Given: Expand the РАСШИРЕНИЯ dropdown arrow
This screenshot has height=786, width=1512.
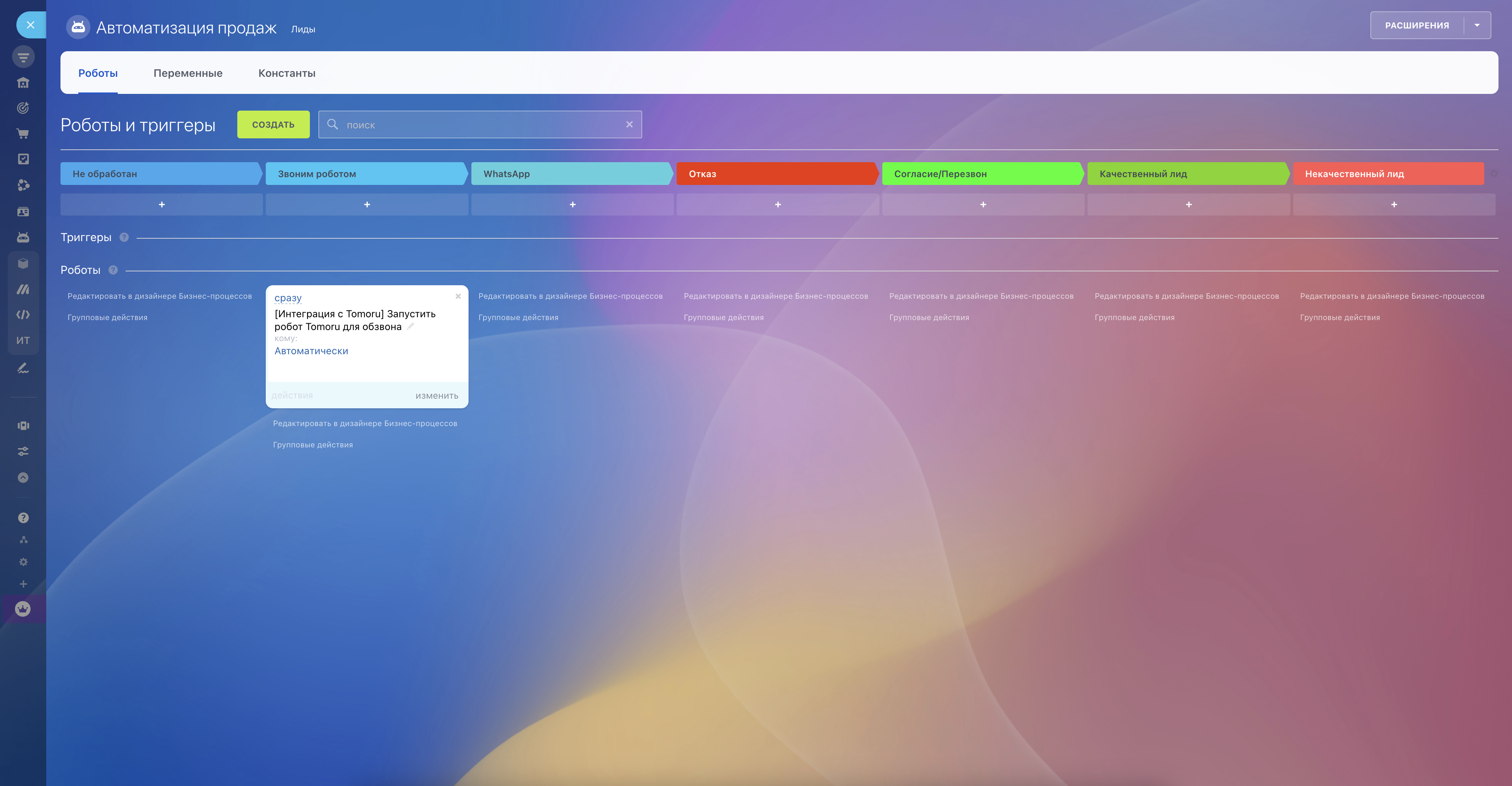Looking at the screenshot, I should click(x=1477, y=25).
